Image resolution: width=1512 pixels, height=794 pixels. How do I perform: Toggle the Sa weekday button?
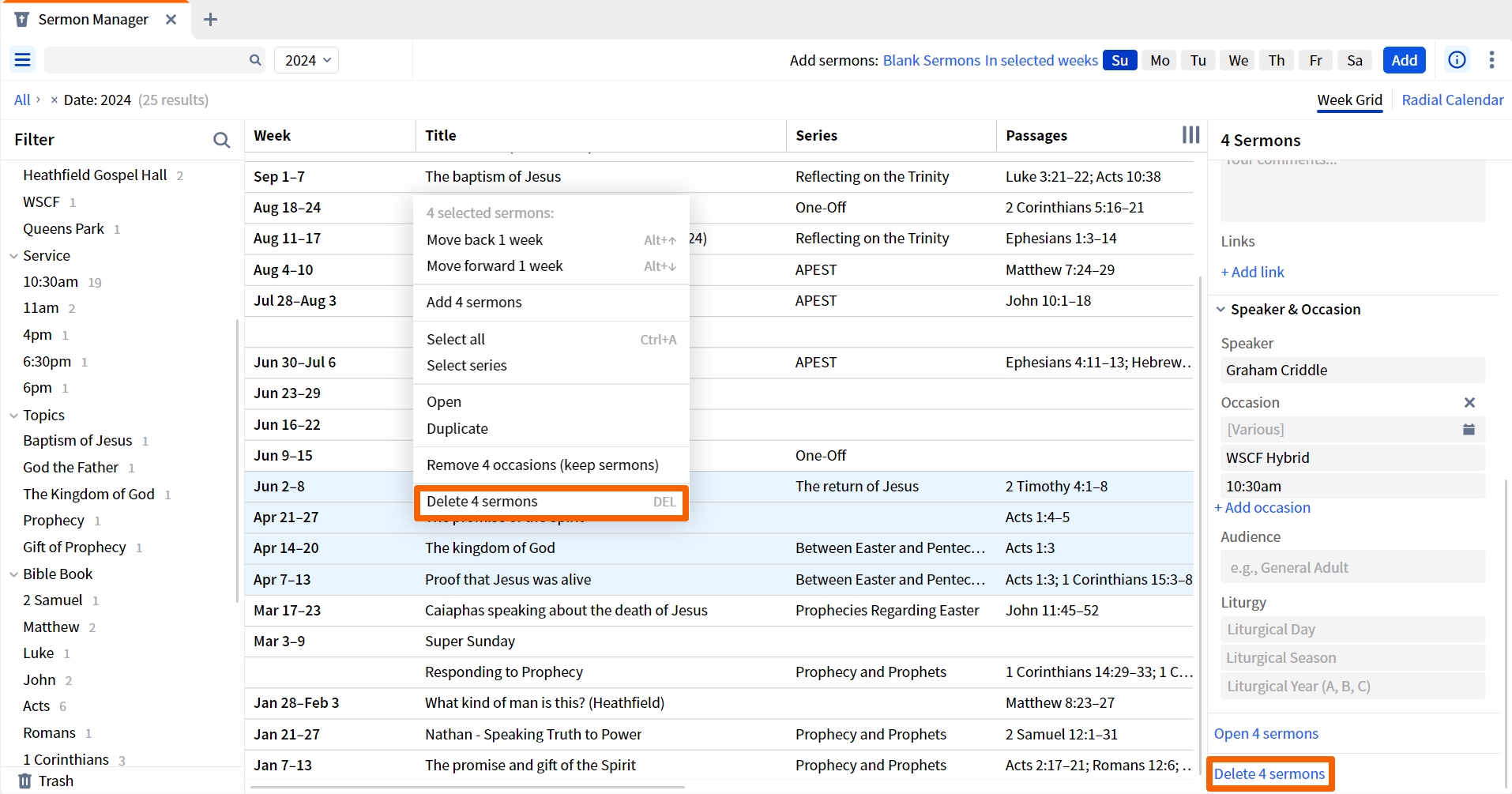(1355, 60)
